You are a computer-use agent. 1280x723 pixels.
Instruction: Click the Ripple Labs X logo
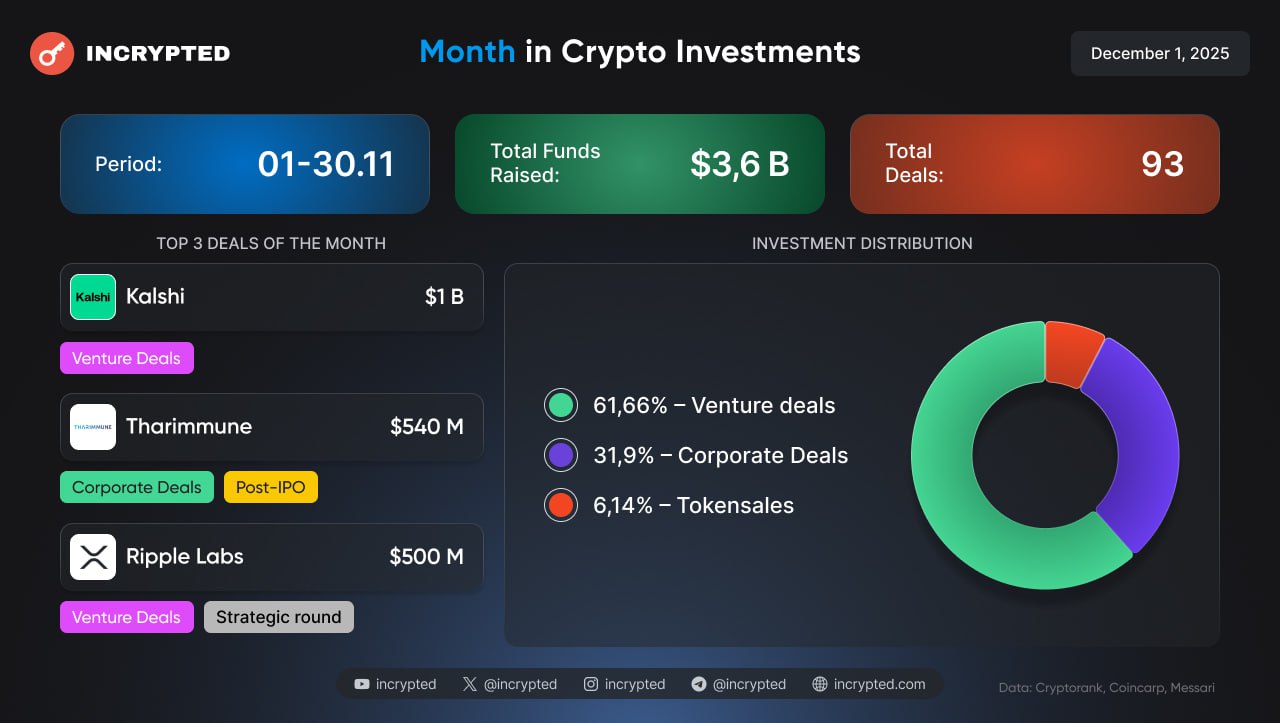(x=93, y=557)
